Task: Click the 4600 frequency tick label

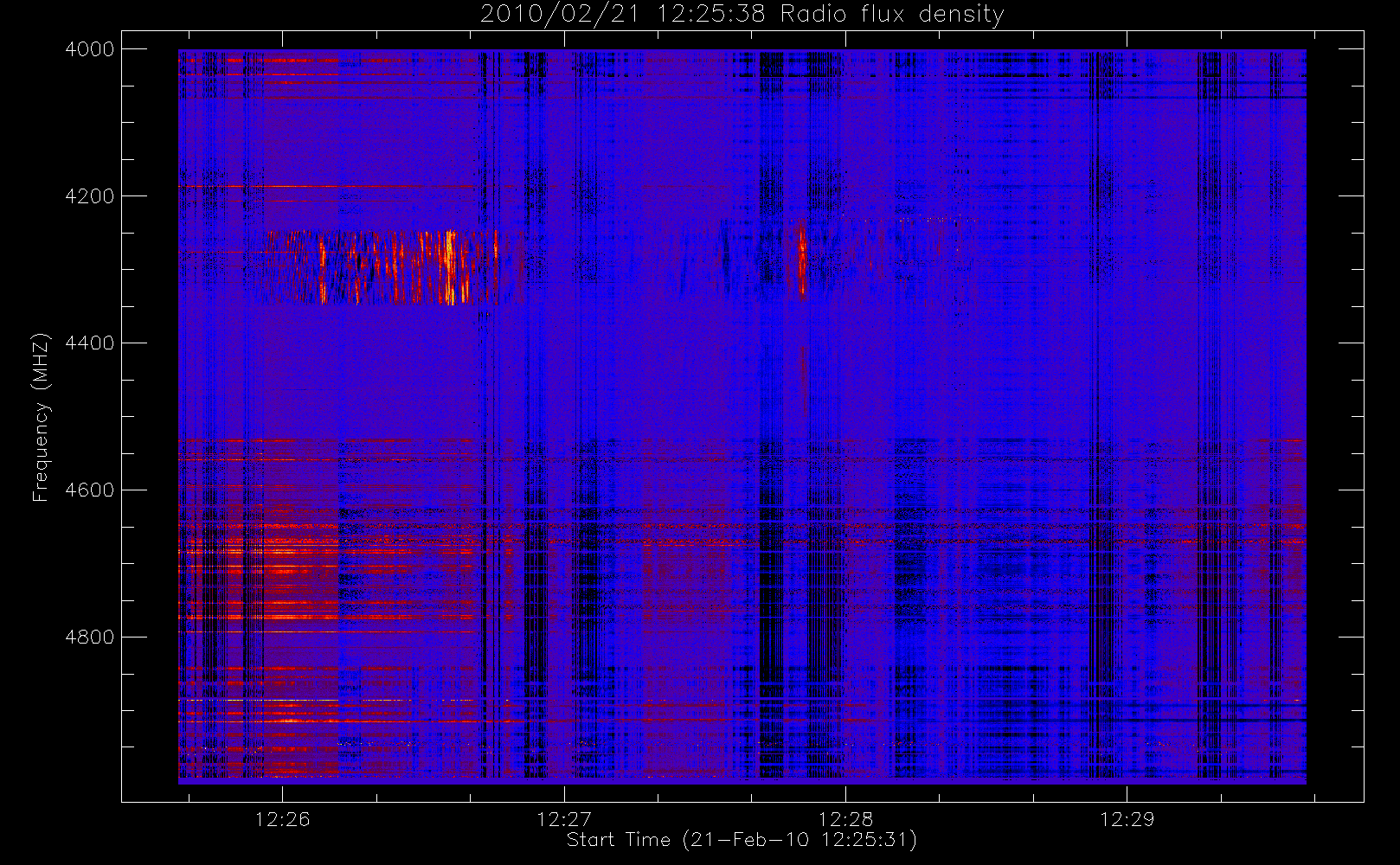Action: click(x=90, y=490)
